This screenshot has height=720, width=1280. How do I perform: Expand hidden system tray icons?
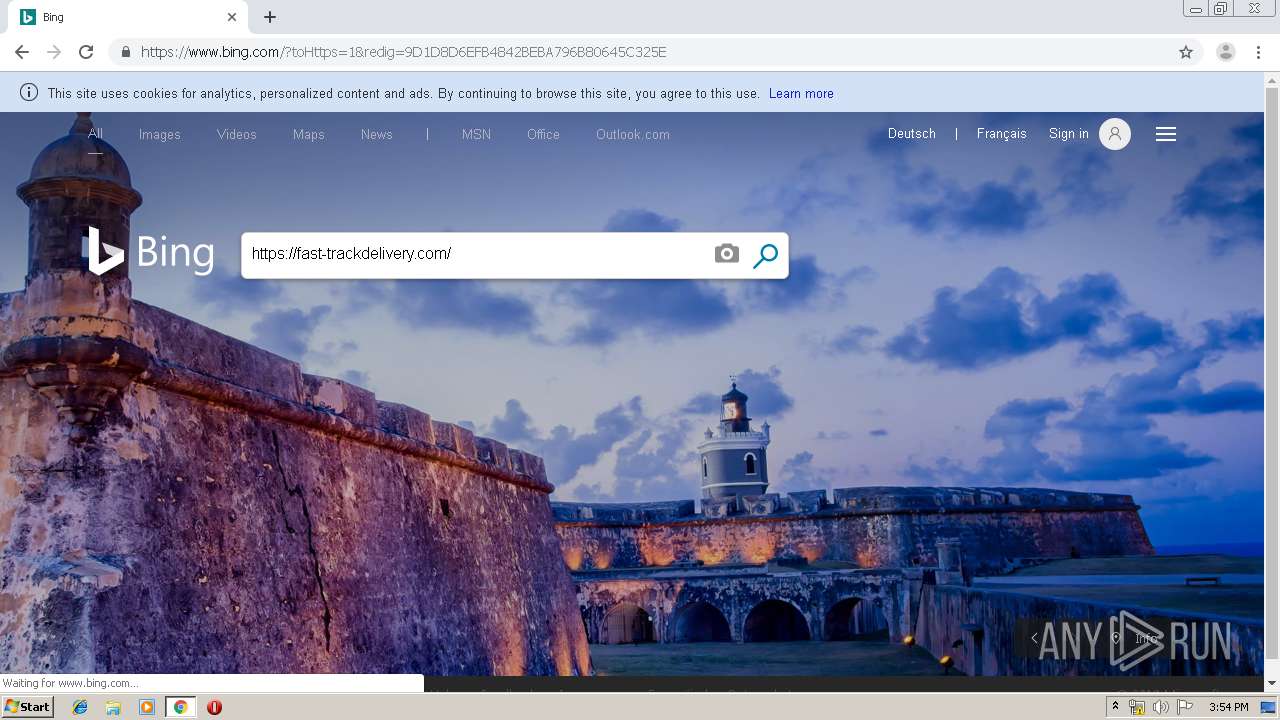(x=1116, y=707)
